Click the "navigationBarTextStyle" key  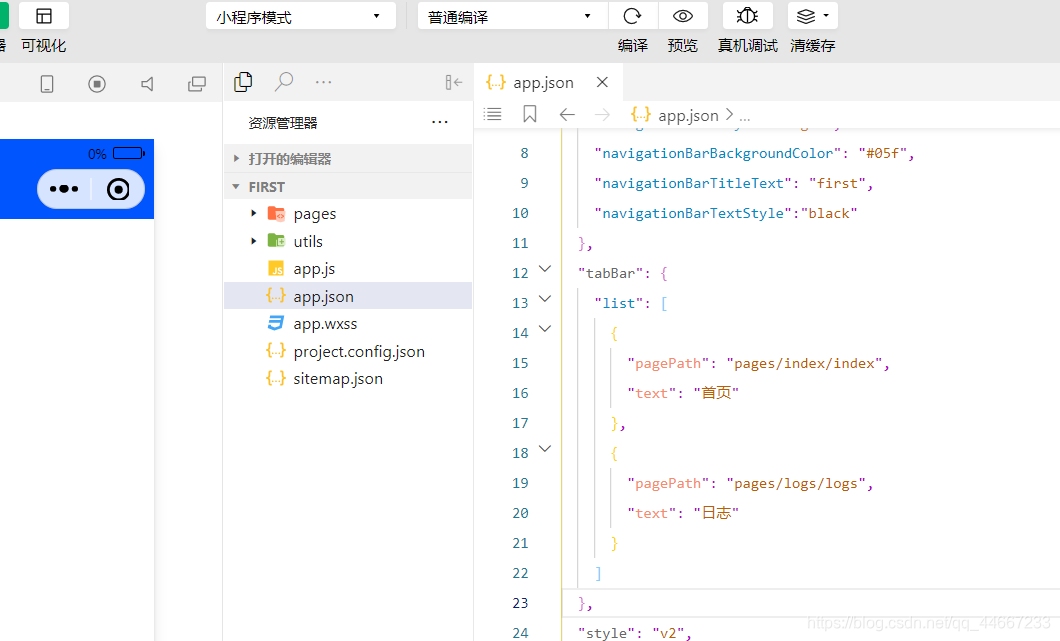pyautogui.click(x=693, y=214)
